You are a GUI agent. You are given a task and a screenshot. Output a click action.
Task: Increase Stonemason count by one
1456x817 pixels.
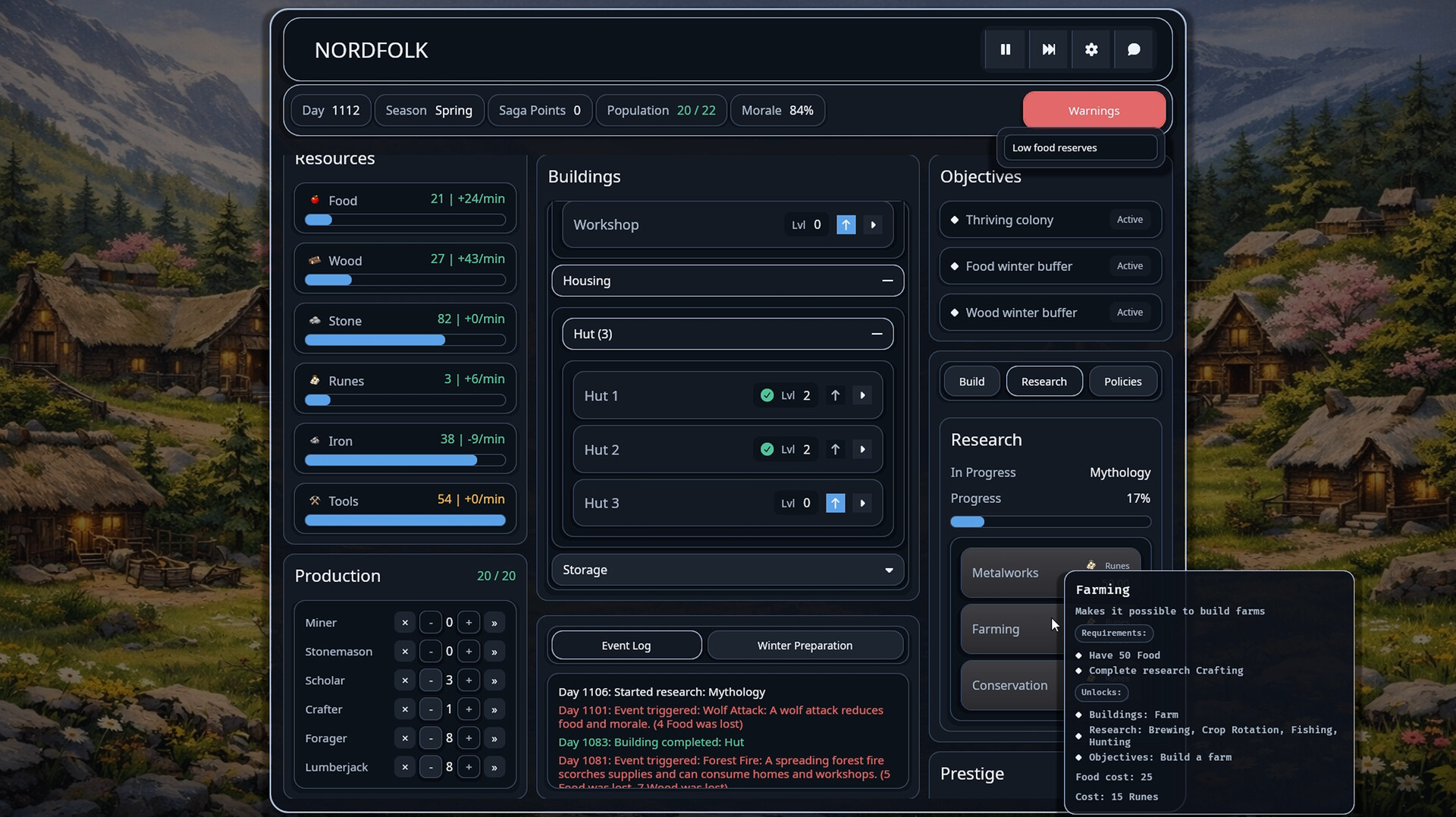pyautogui.click(x=469, y=652)
